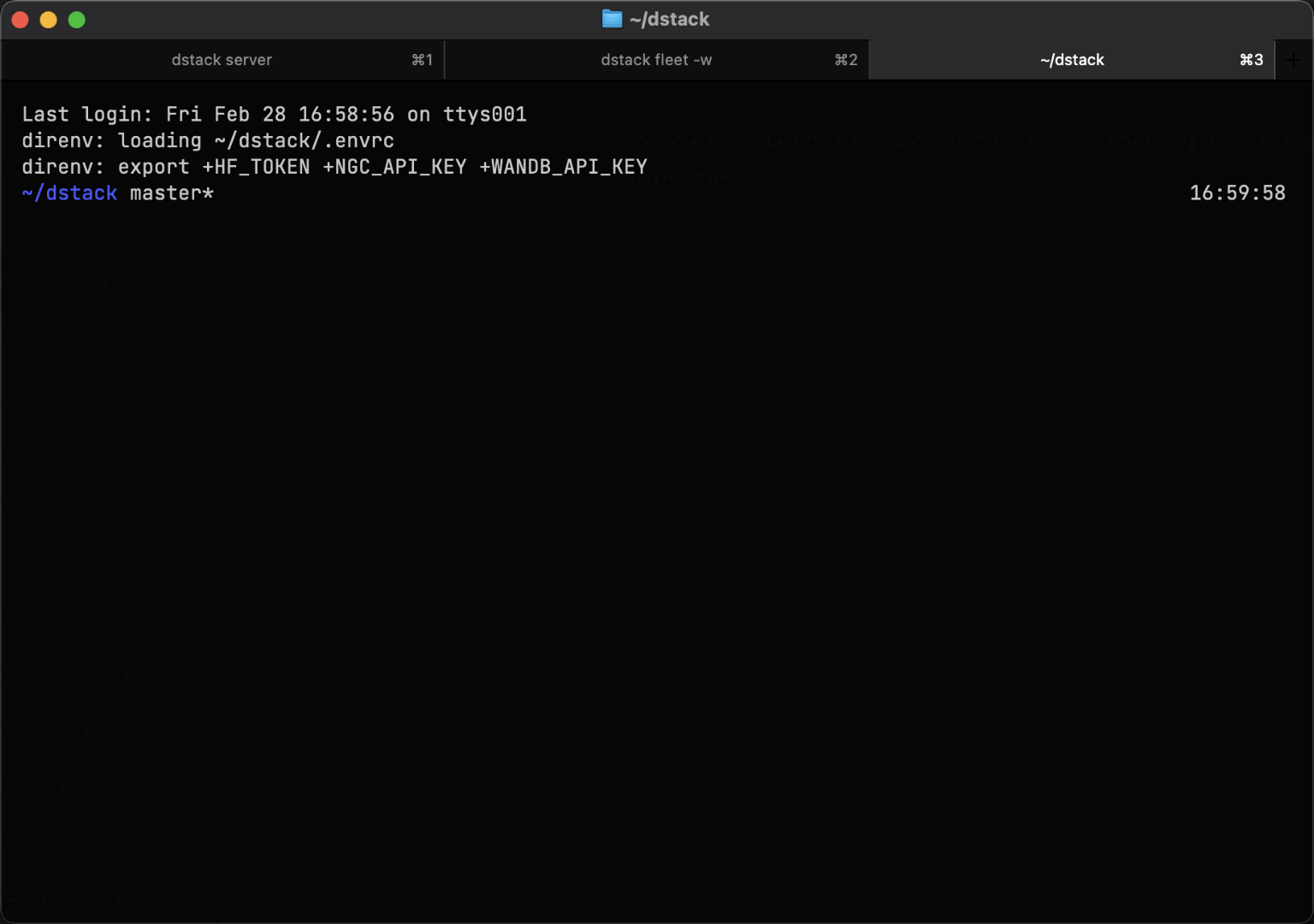Switch to the dstack fleet -w tab
The width and height of the screenshot is (1314, 924).
pyautogui.click(x=656, y=60)
